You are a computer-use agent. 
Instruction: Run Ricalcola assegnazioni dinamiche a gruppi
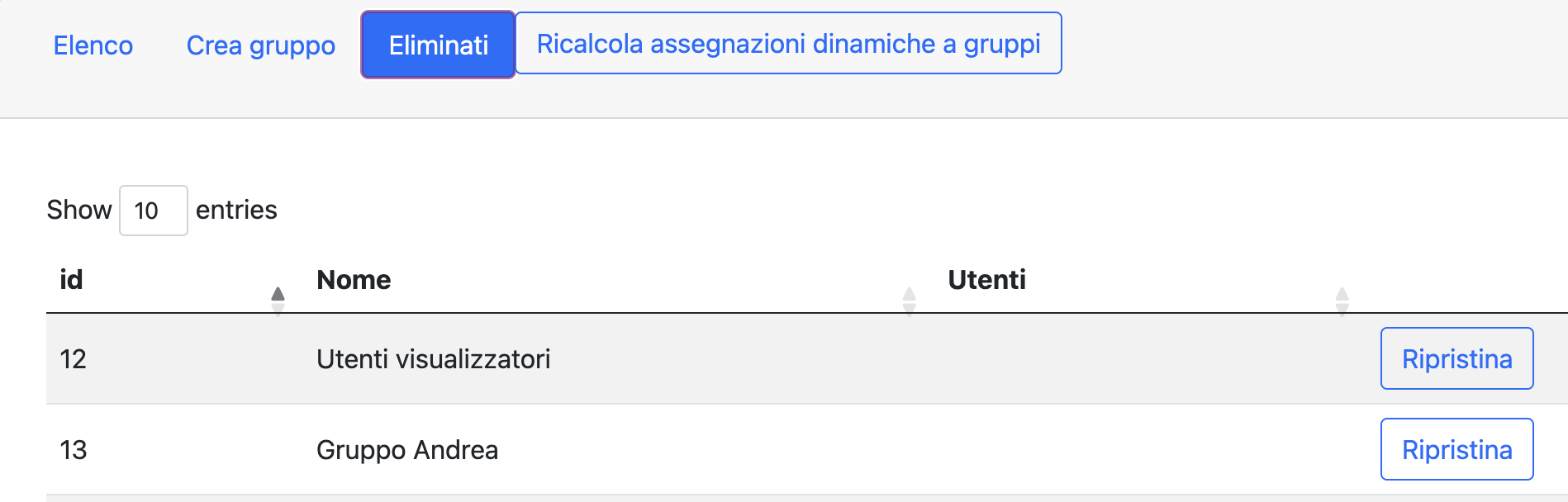(x=787, y=44)
